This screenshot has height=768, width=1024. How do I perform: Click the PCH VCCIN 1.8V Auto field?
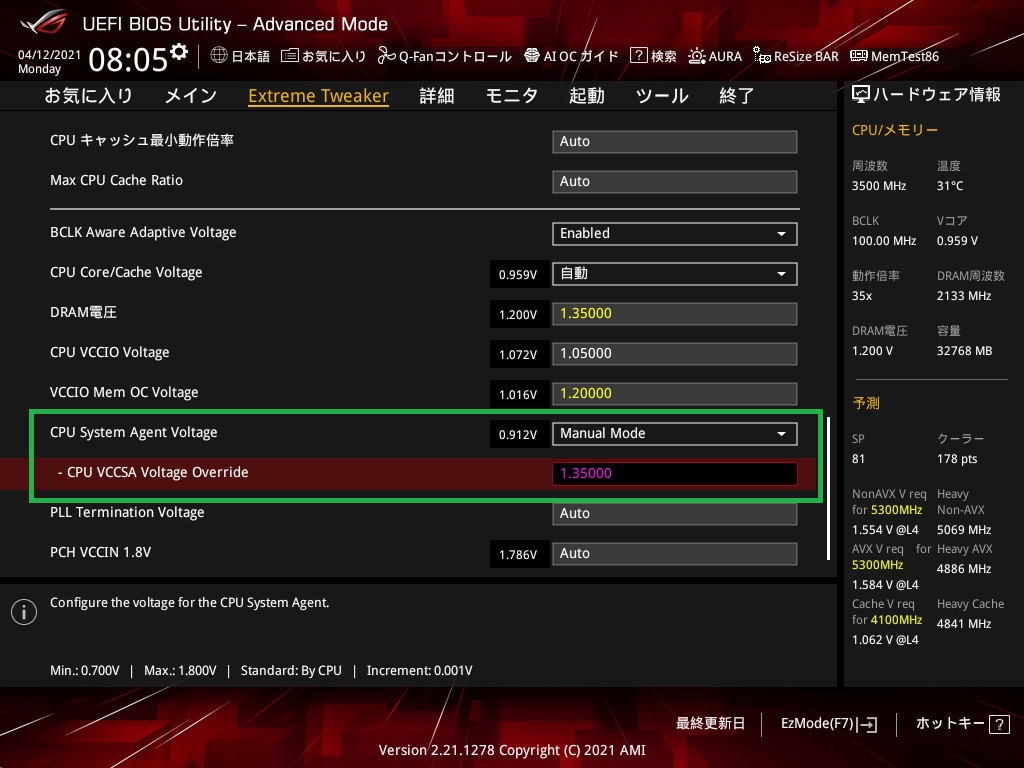pyautogui.click(x=675, y=554)
